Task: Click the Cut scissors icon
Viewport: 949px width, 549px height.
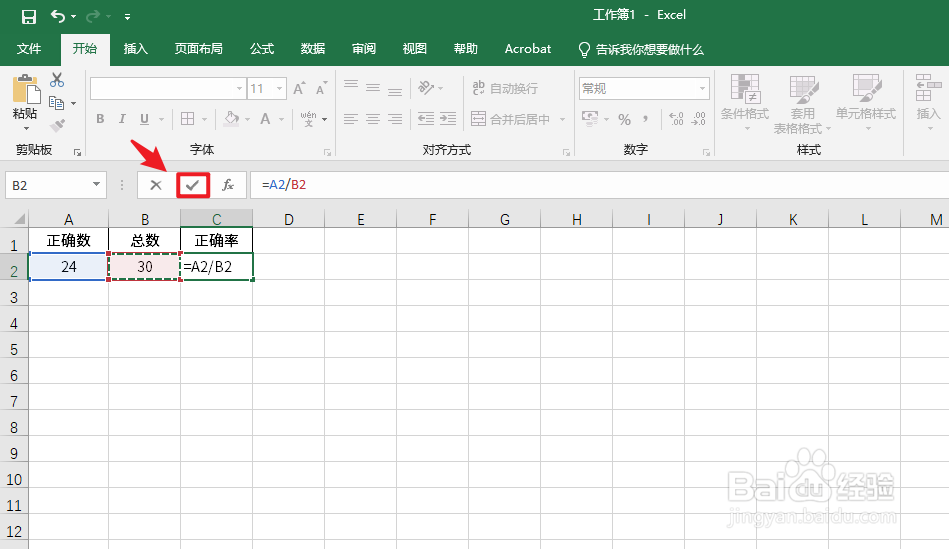Action: pos(57,80)
